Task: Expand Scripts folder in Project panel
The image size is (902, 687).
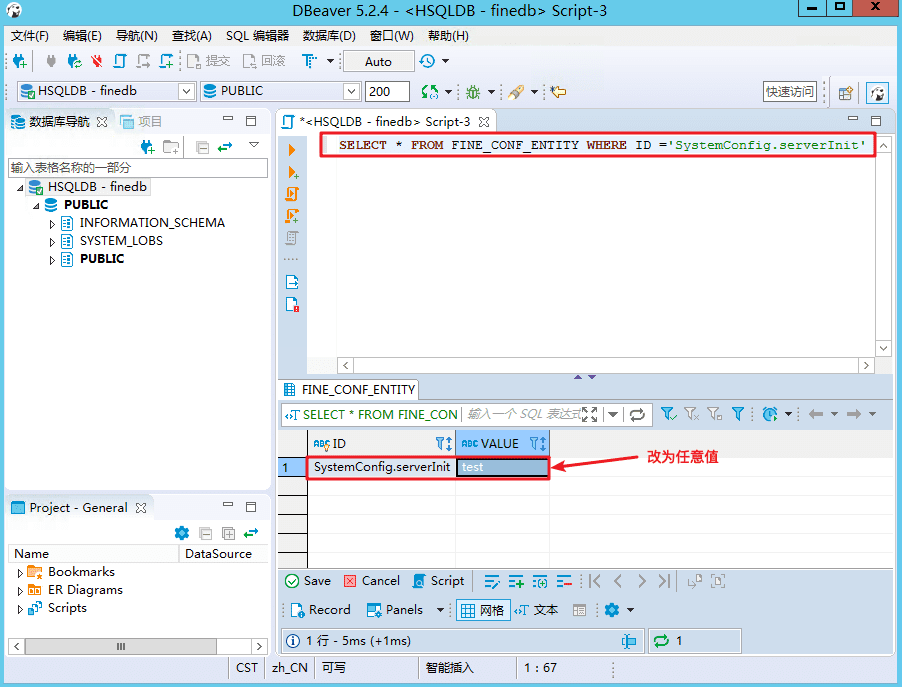Action: [20, 609]
